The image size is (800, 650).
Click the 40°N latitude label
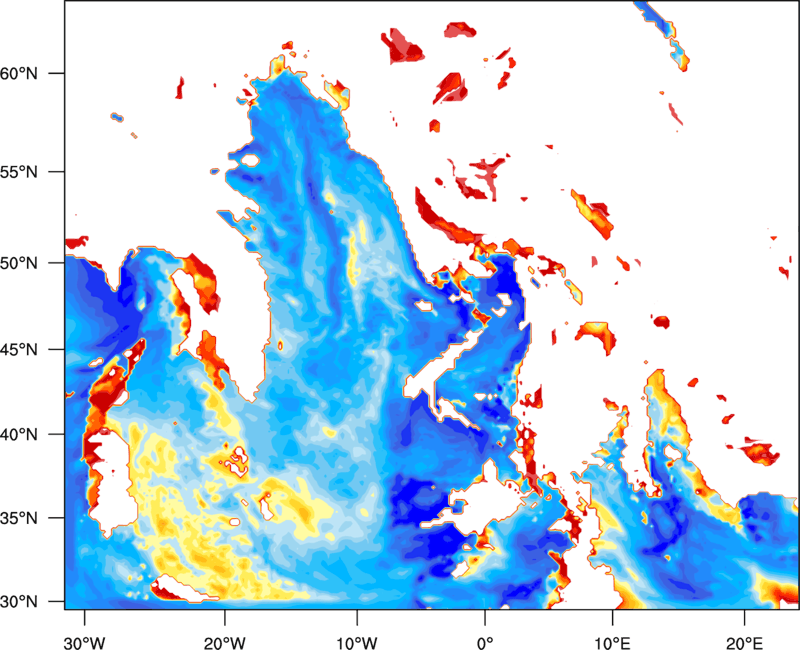tap(19, 435)
